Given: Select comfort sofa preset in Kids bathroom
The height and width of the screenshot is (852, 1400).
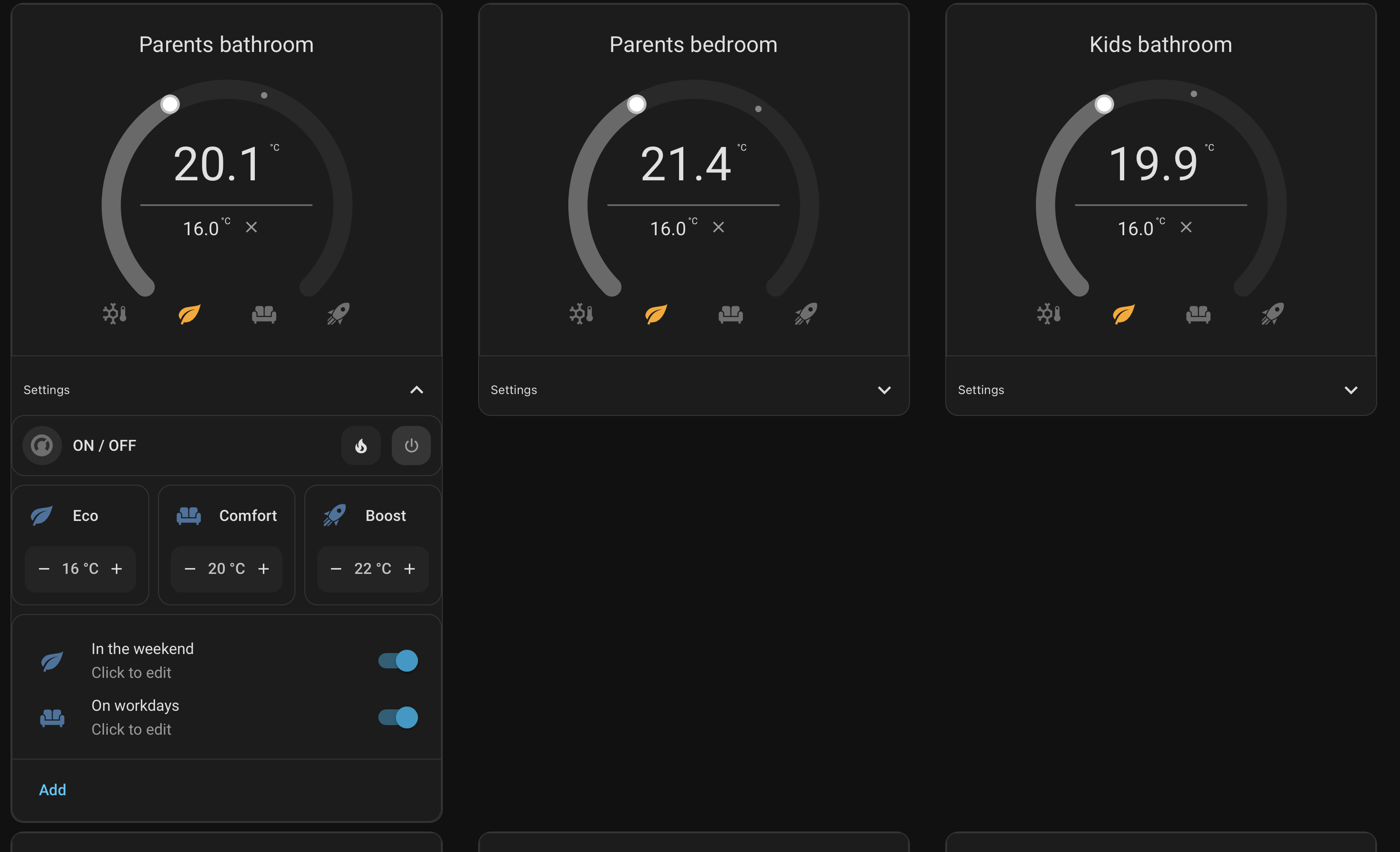Looking at the screenshot, I should click(x=1198, y=313).
